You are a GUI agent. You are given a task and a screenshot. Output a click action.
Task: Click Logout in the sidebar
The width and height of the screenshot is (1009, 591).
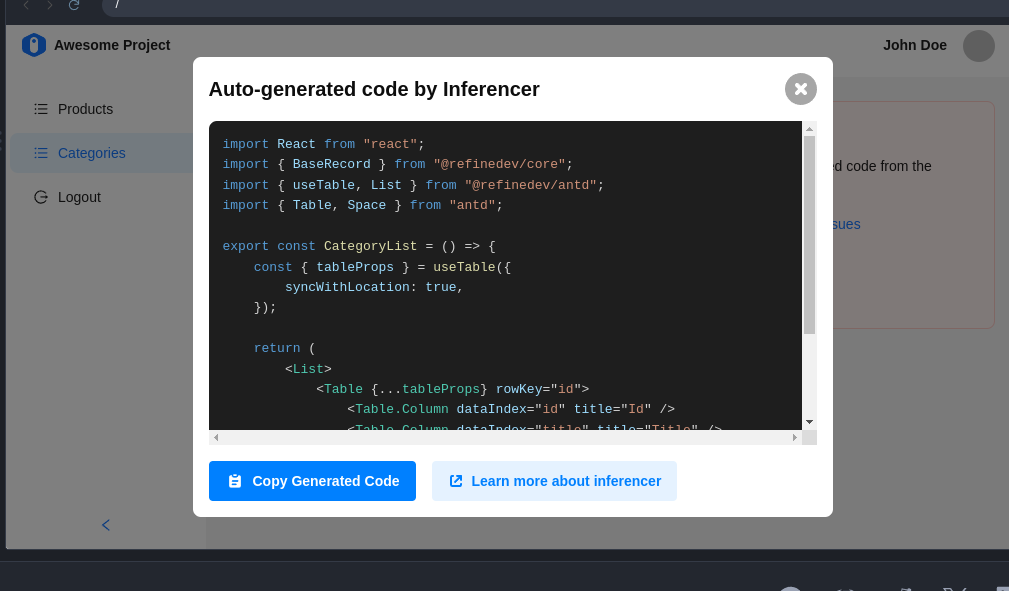click(79, 197)
